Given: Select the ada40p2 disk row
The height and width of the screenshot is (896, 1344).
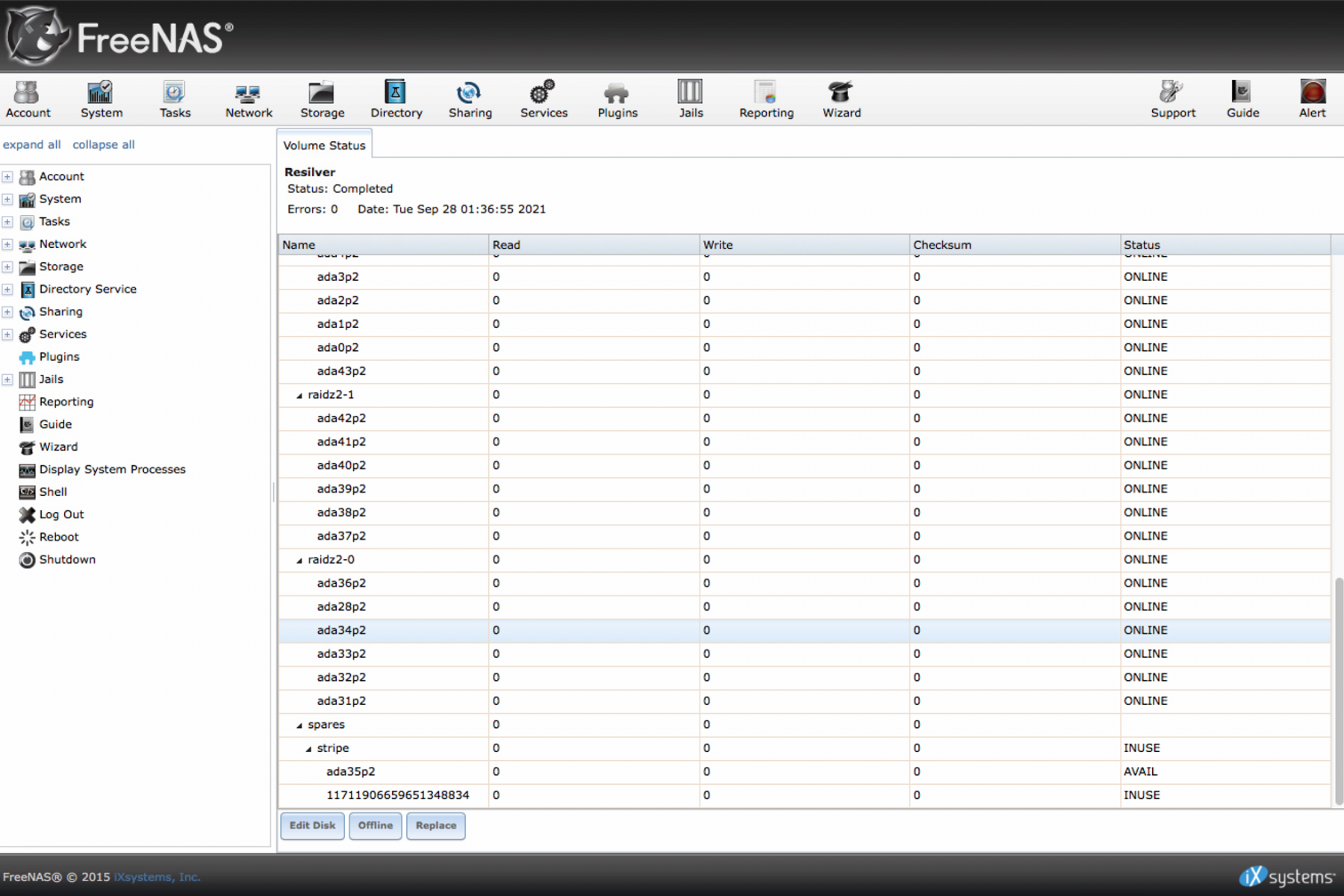Looking at the screenshot, I should 804,465.
